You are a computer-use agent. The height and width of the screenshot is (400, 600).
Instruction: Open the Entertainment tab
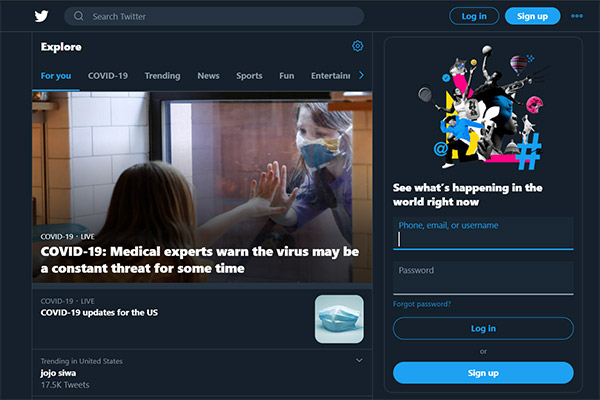click(x=330, y=76)
